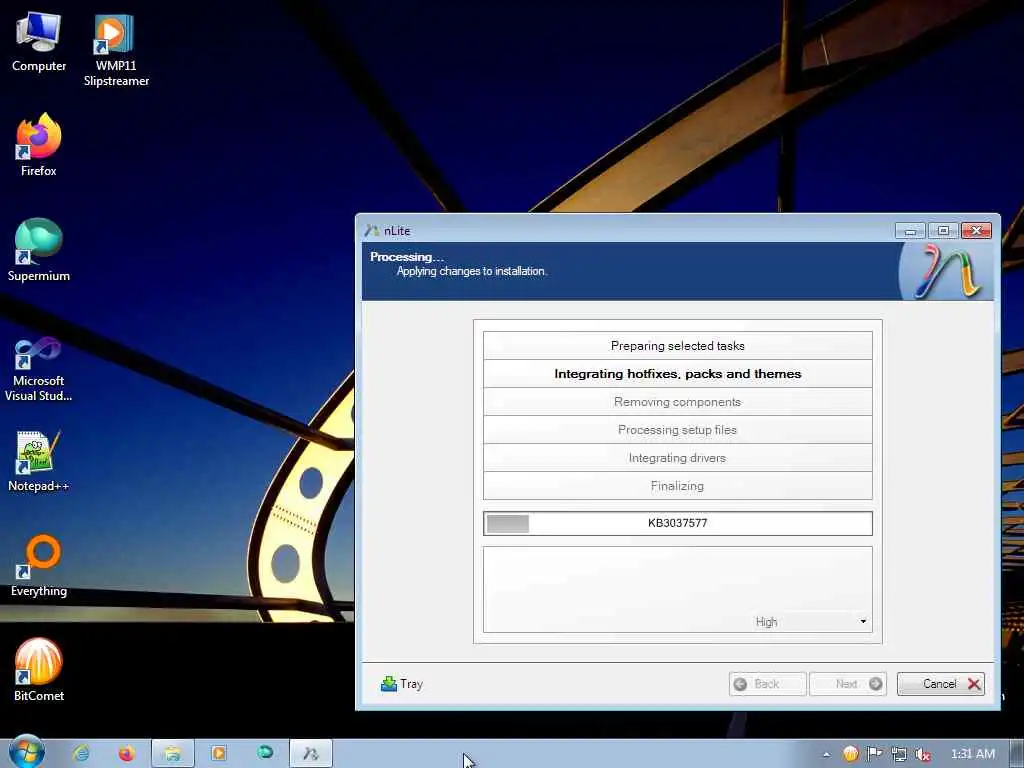
Task: Minimize the nLite window
Action: point(910,231)
